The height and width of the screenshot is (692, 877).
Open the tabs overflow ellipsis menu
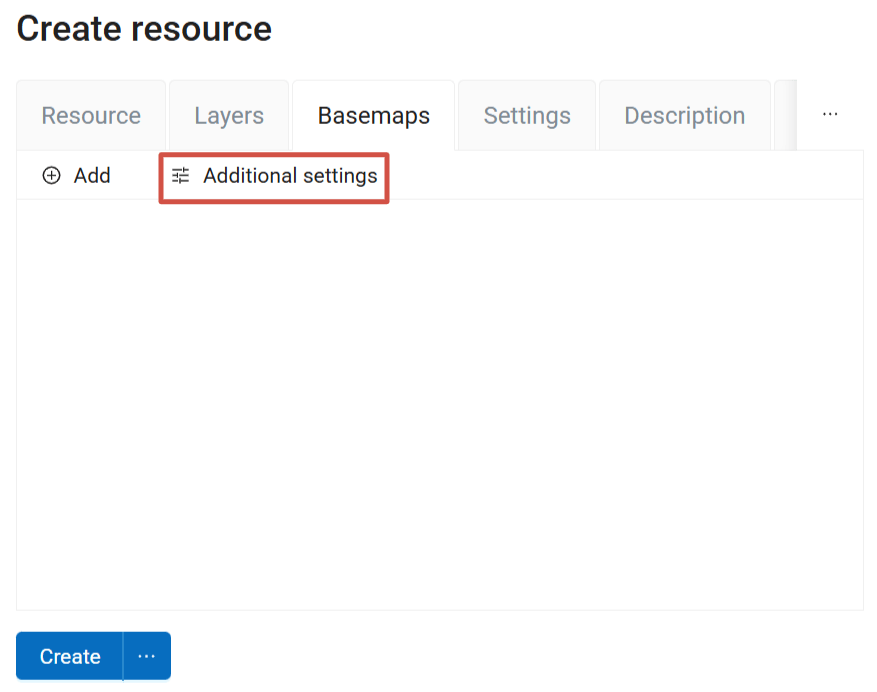point(830,115)
